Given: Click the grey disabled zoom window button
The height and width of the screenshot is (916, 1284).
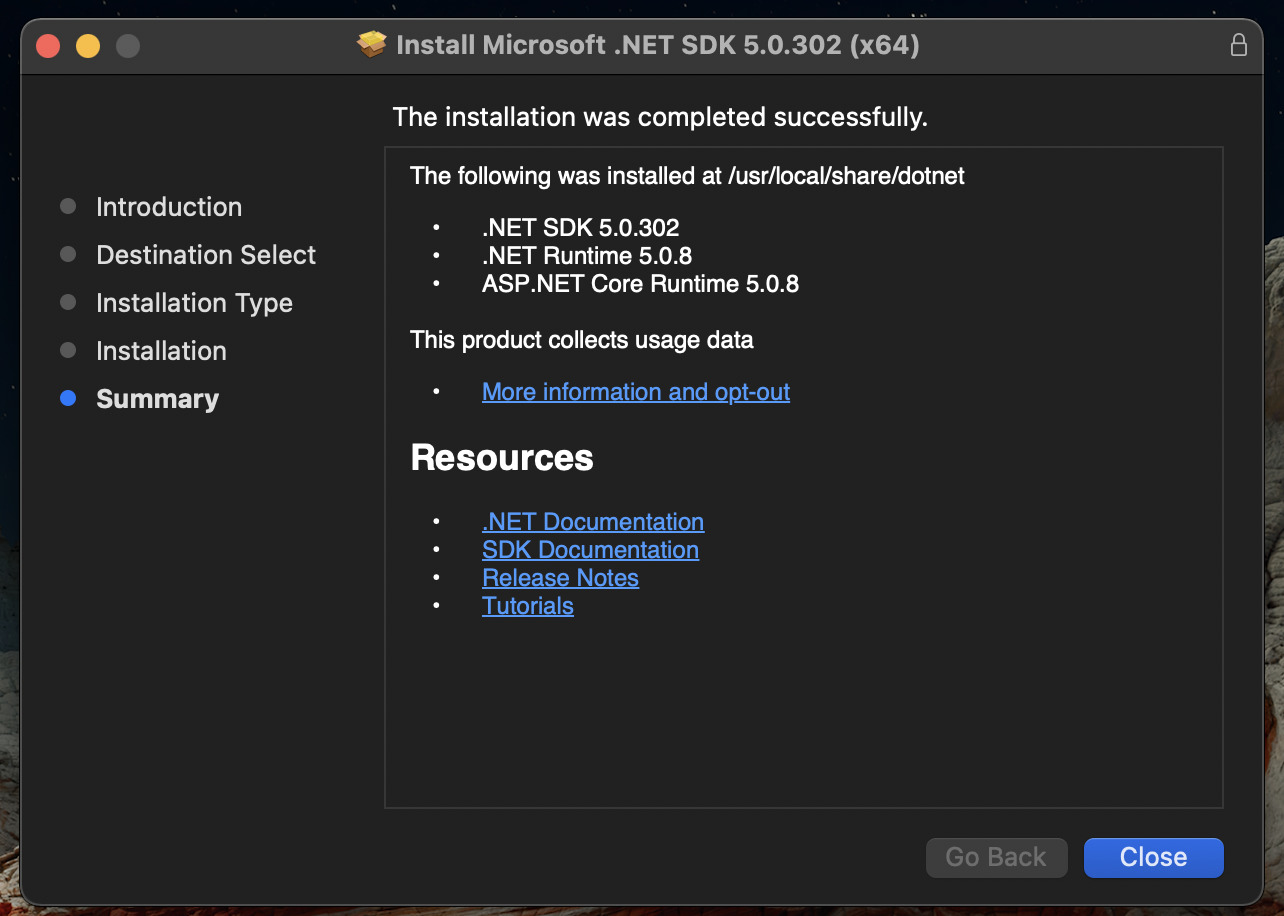Looking at the screenshot, I should click(x=128, y=46).
